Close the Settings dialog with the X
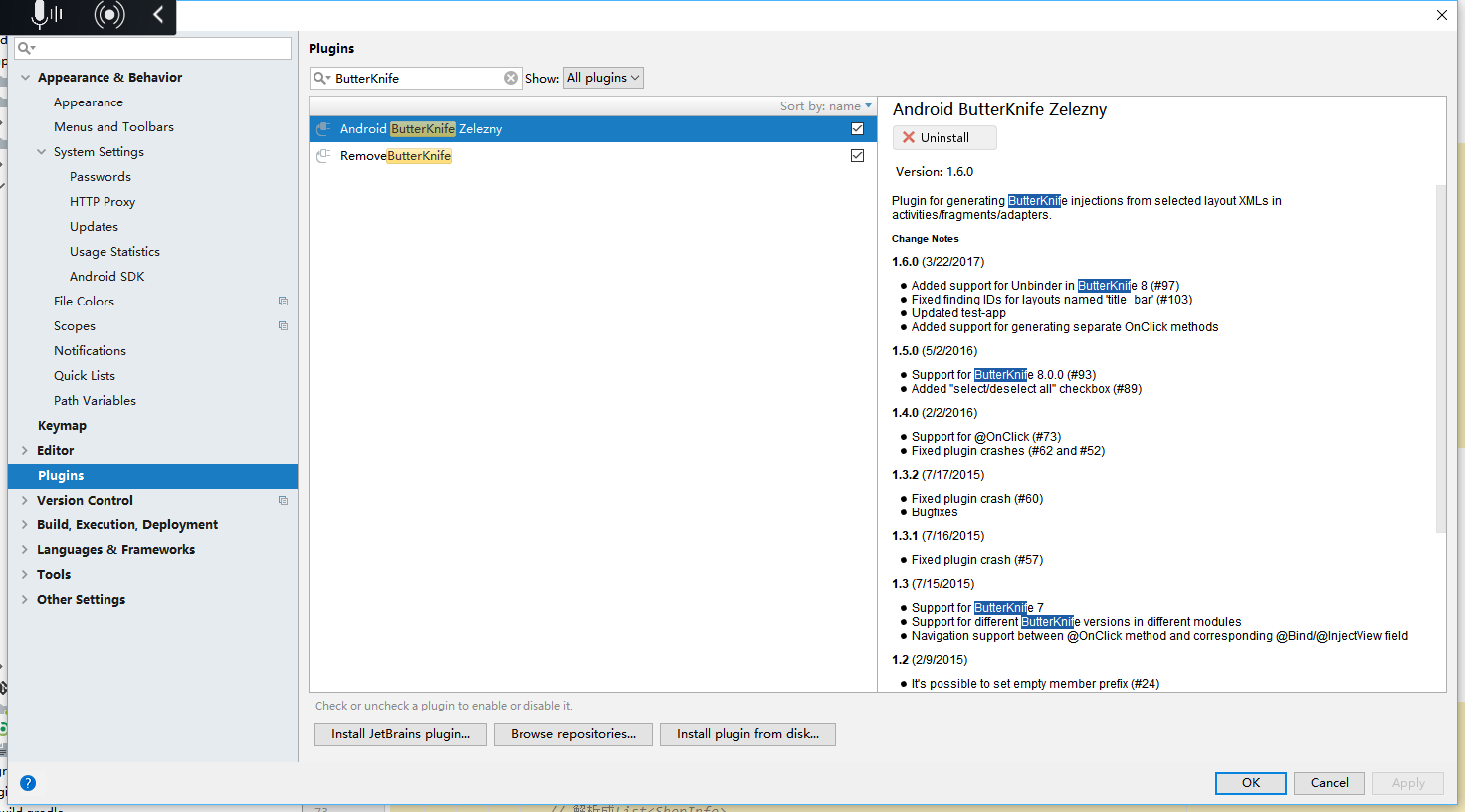This screenshot has height=812, width=1465. 1442,15
